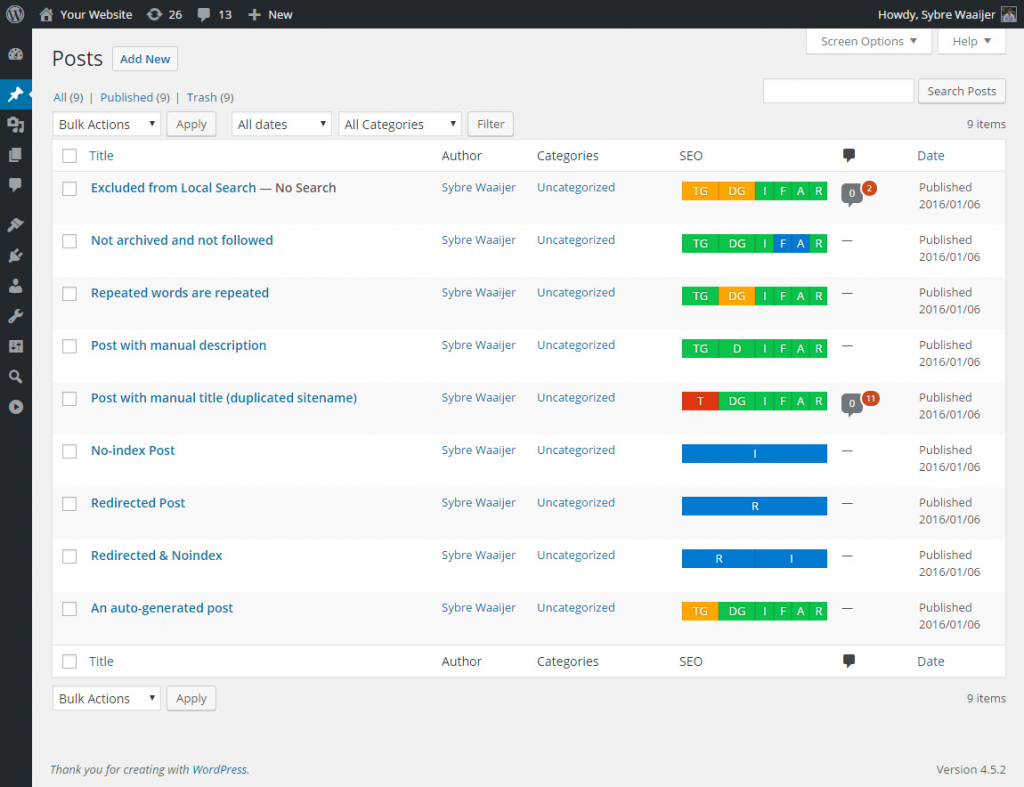Viewport: 1024px width, 787px height.
Task: Open the Media library sidebar icon
Action: [x=15, y=124]
